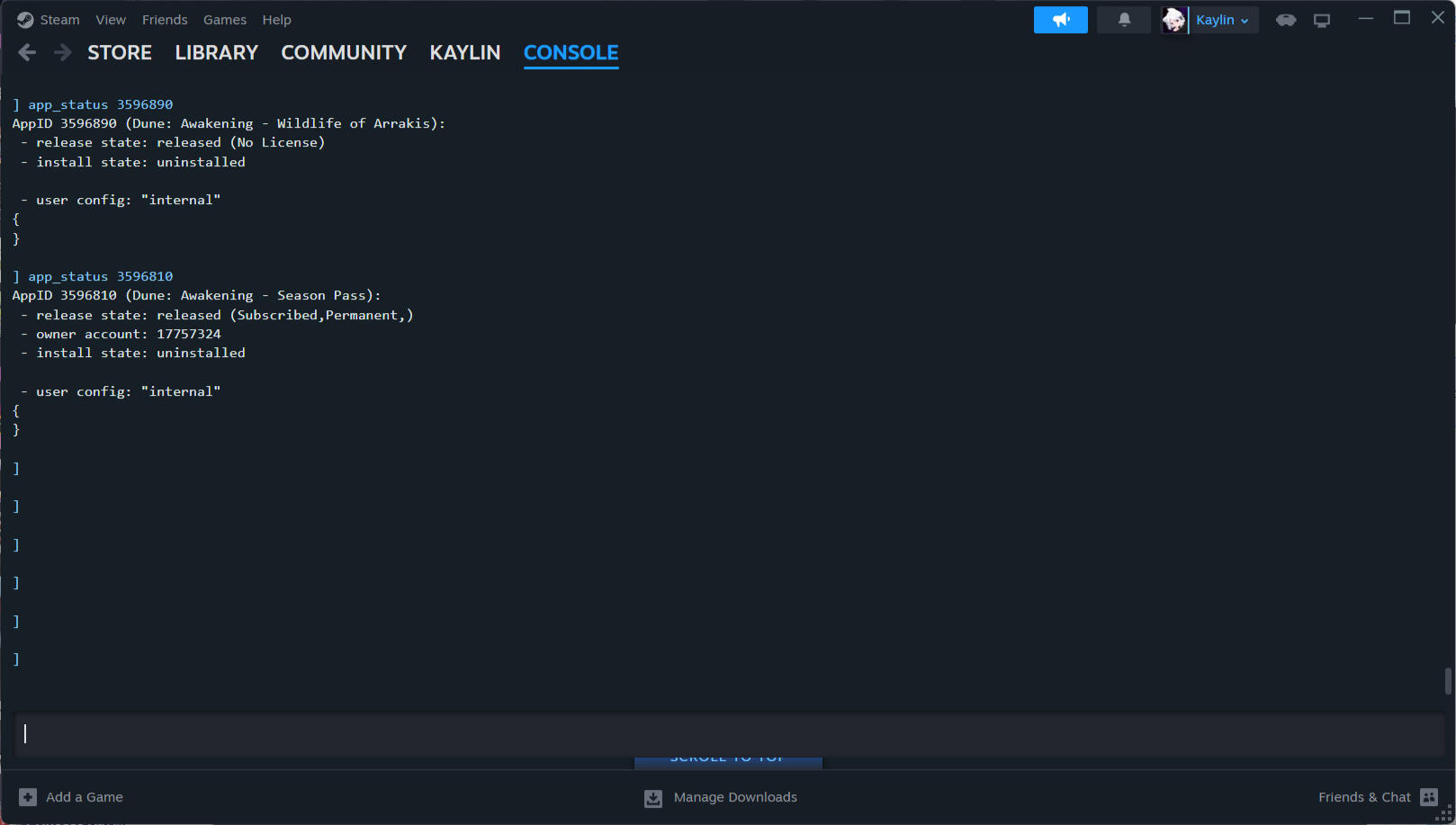
Task: Click the Steam logo icon
Action: (25, 20)
